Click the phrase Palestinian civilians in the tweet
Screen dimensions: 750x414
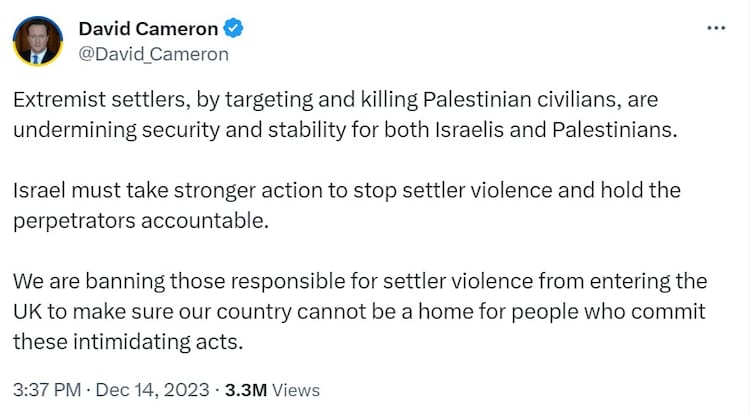coord(508,102)
